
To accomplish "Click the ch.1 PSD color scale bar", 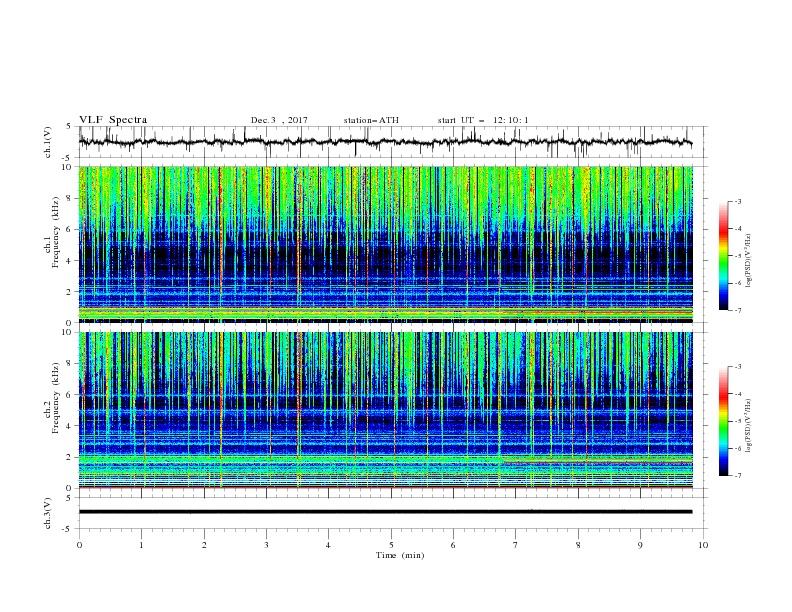I will pyautogui.click(x=723, y=256).
